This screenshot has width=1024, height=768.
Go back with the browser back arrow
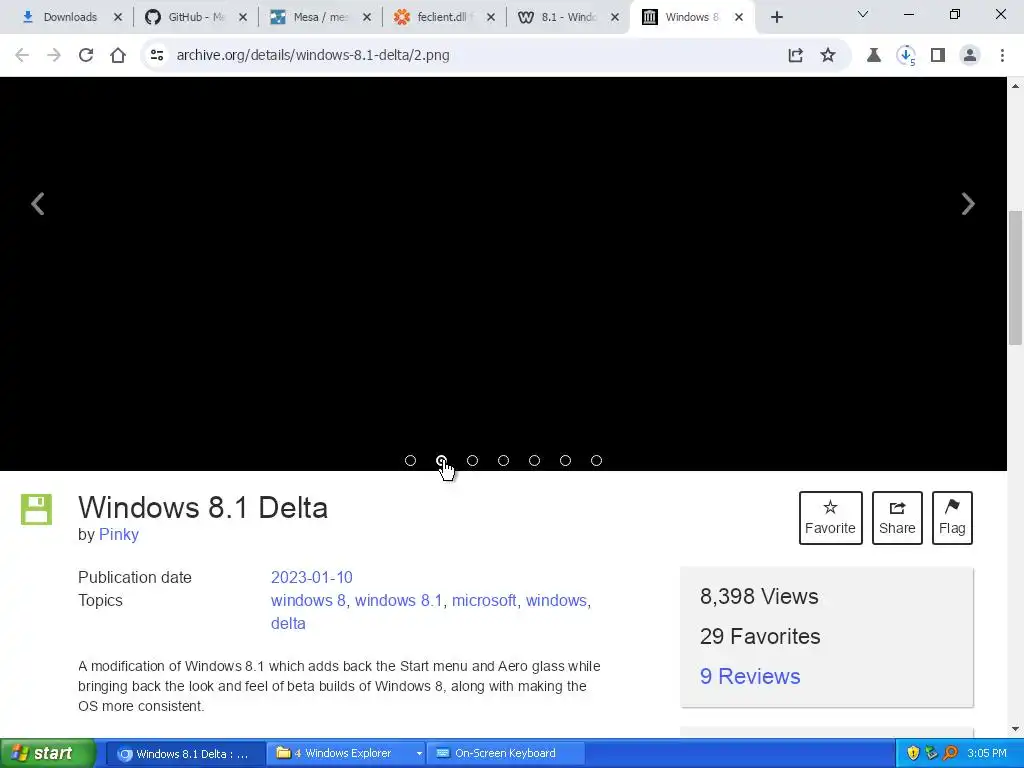[x=22, y=56]
